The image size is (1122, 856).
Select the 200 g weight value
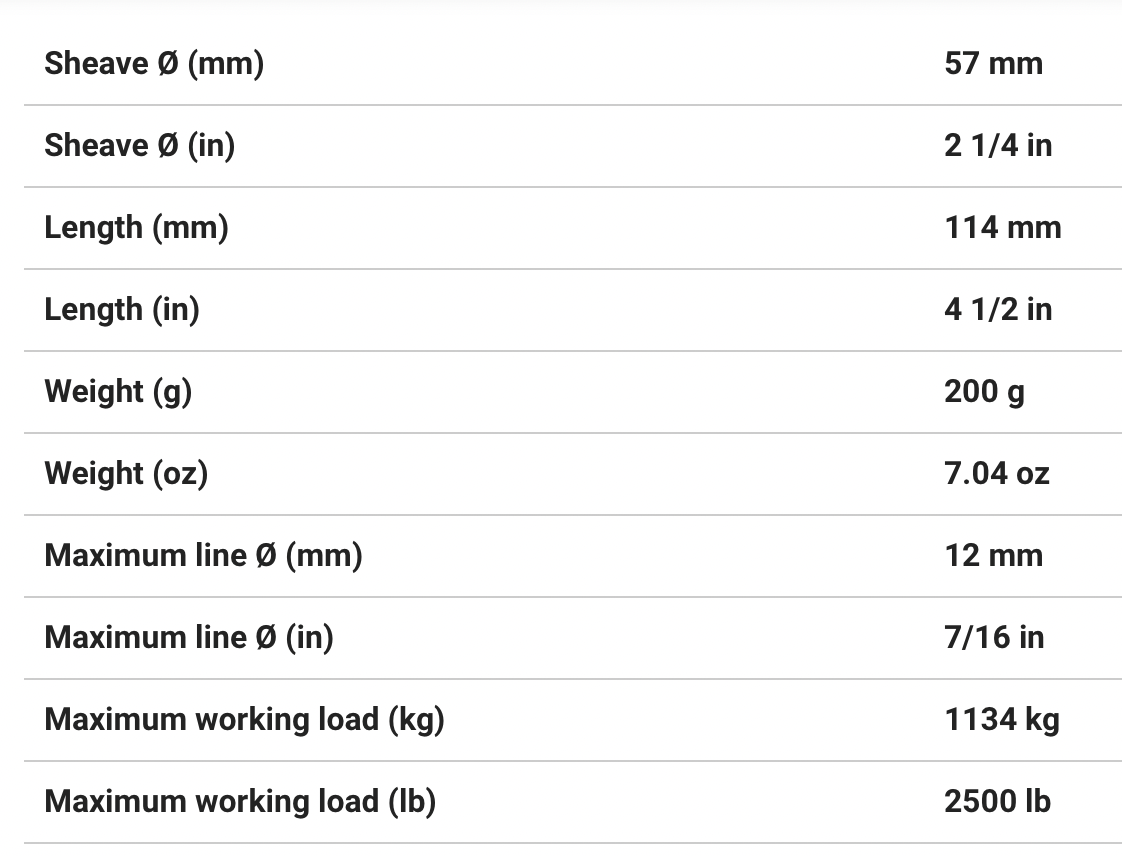coord(984,392)
